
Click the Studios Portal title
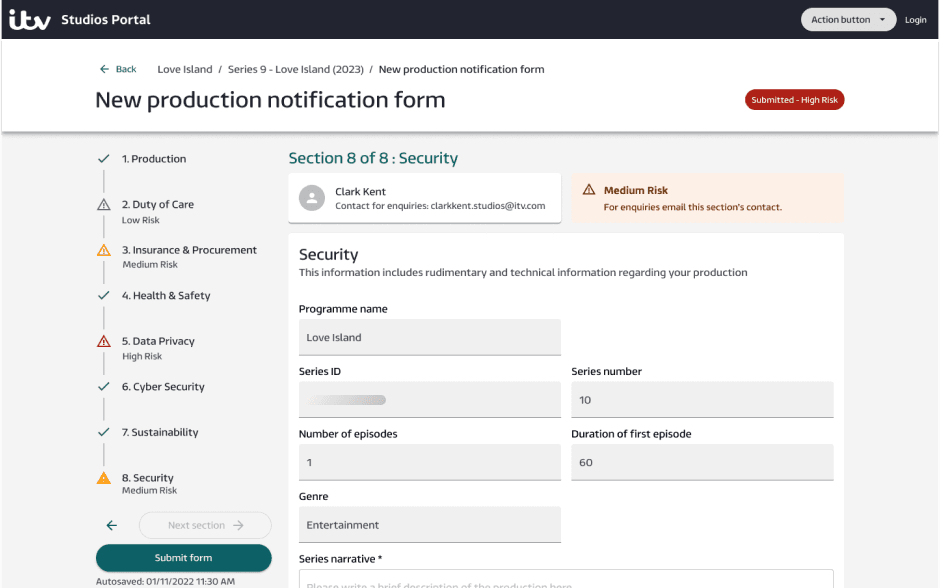[x=106, y=20]
